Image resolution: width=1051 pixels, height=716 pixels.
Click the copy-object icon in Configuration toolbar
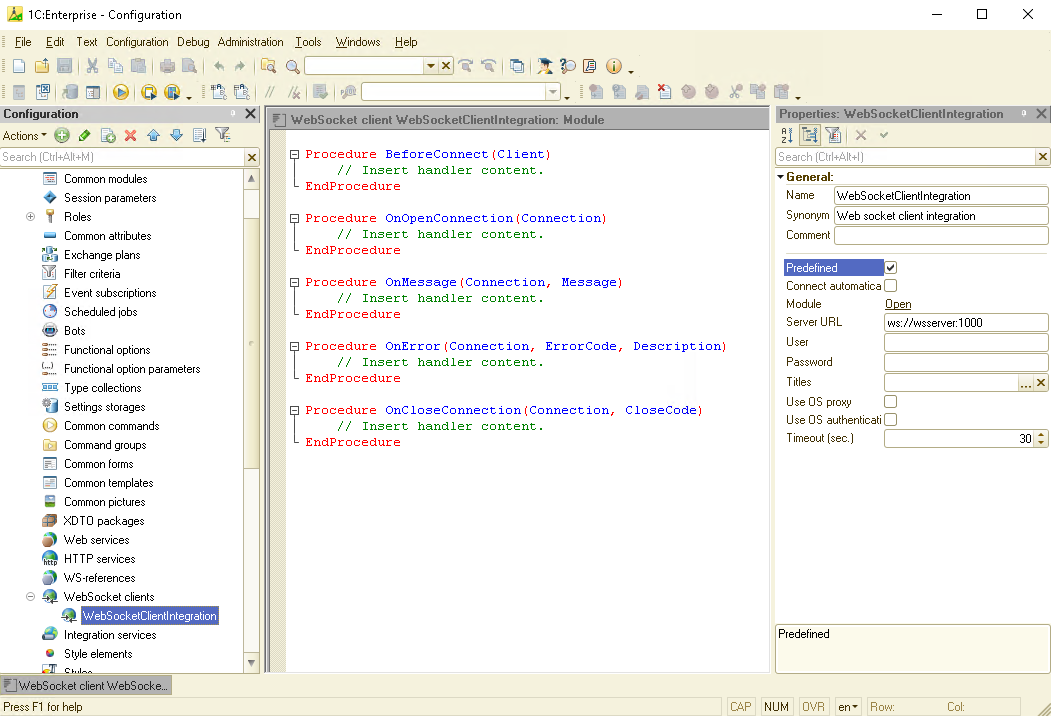click(x=108, y=135)
